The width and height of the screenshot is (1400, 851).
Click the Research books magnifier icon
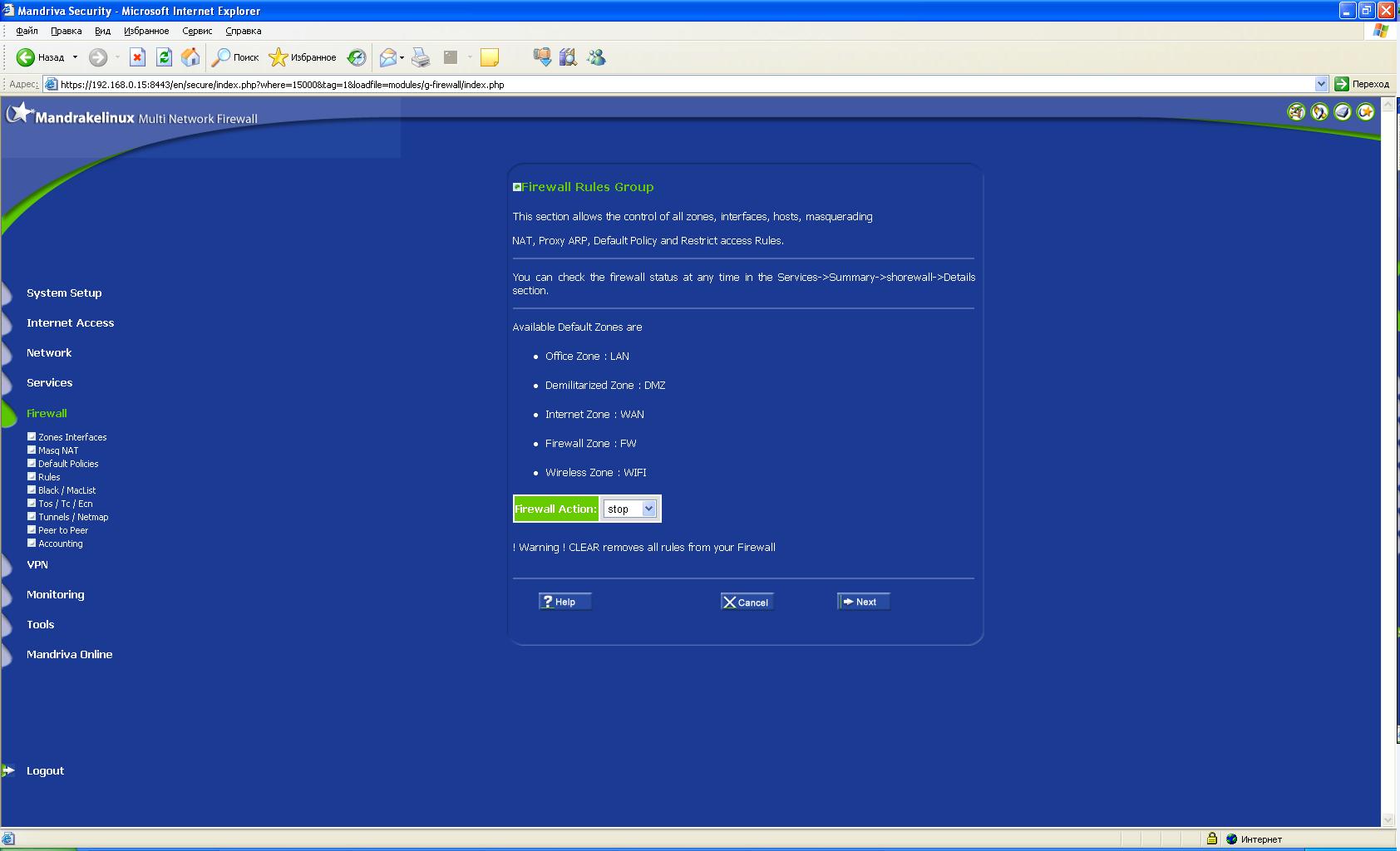(569, 57)
